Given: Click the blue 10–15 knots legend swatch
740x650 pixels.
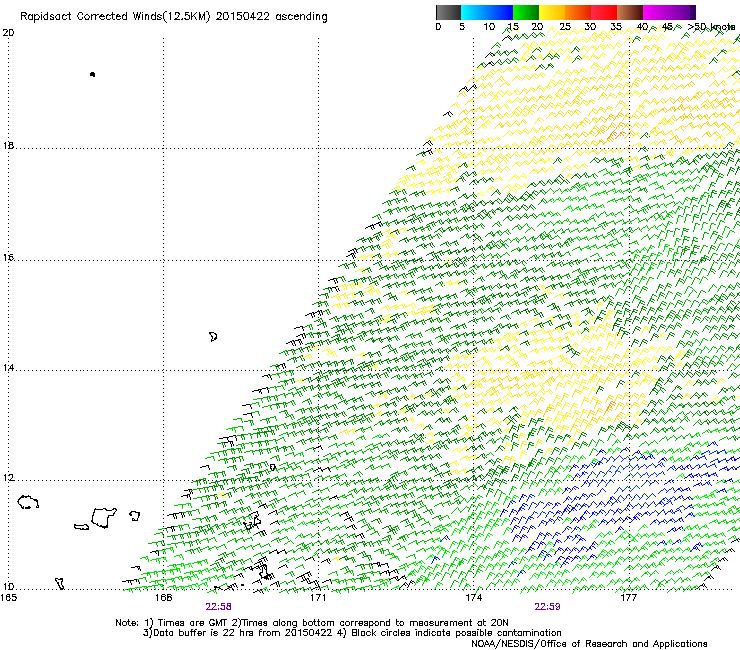Looking at the screenshot, I should (500, 12).
